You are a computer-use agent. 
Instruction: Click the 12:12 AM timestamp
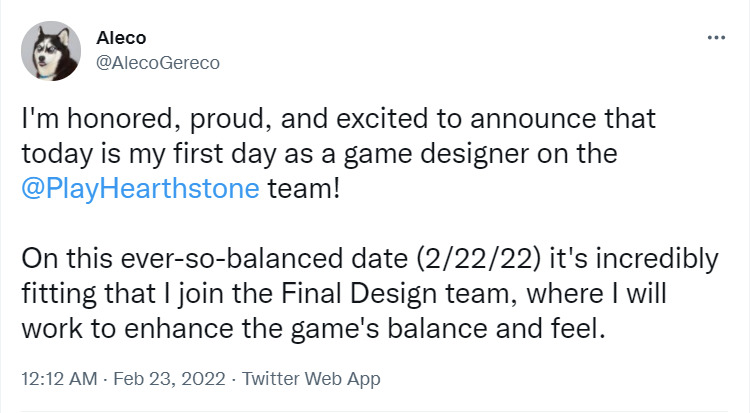coord(59,379)
